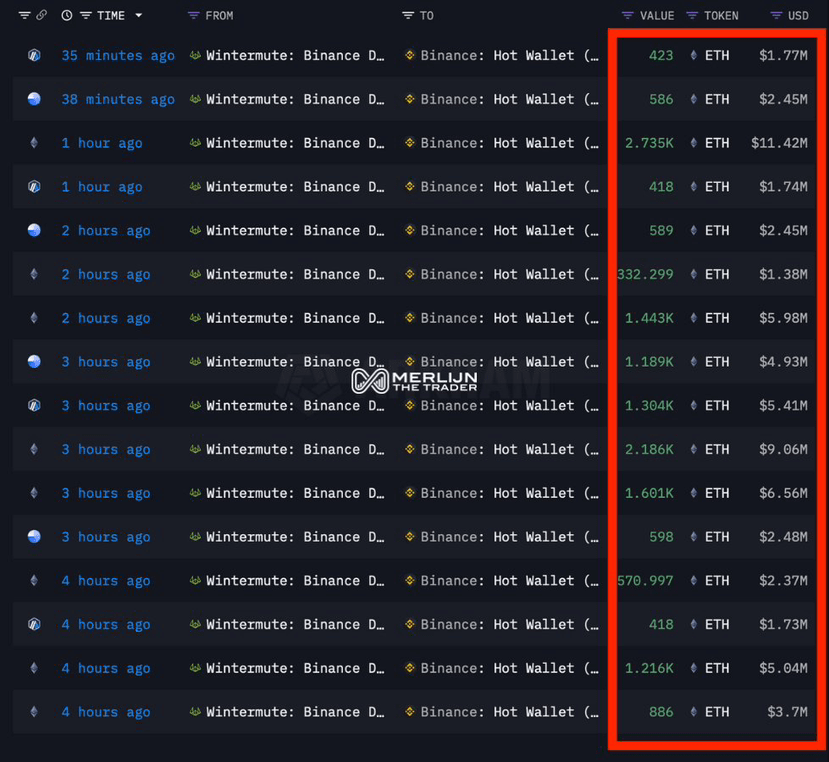This screenshot has width=829, height=762.
Task: Open the USD column filter
Action: [776, 16]
